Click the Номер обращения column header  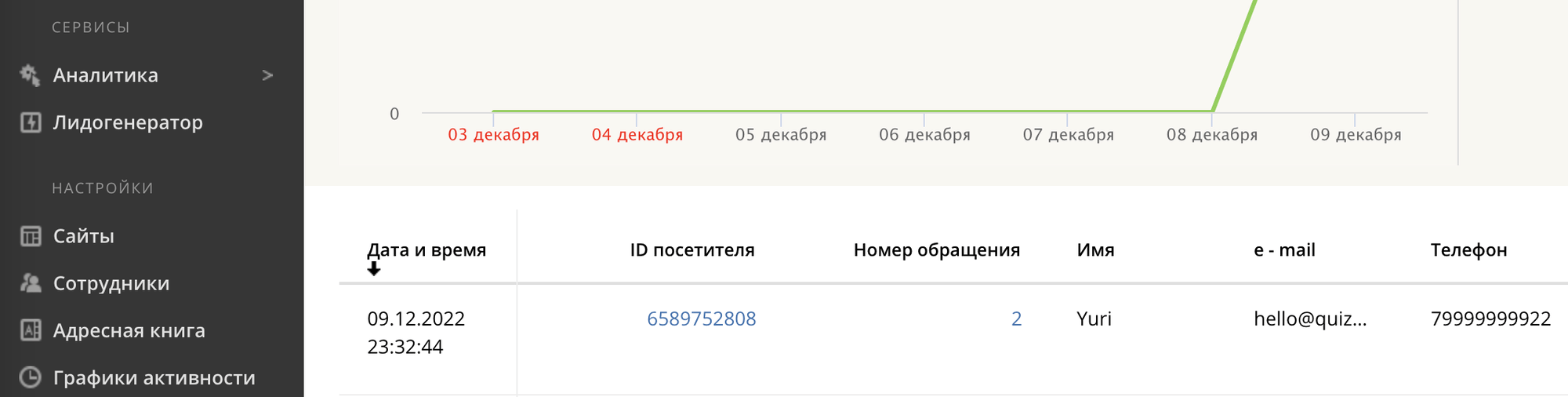pyautogui.click(x=937, y=250)
